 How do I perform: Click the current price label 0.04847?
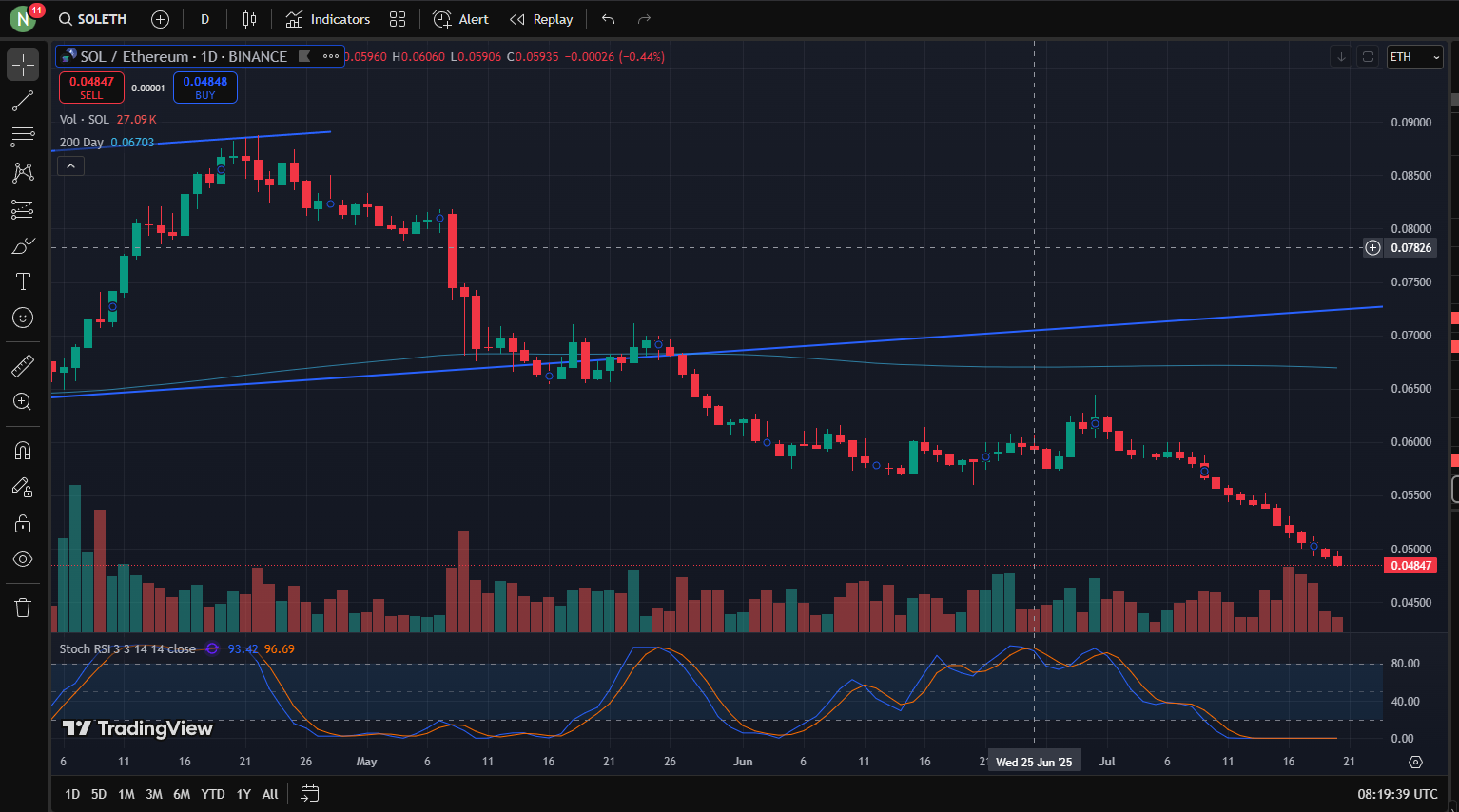click(x=1411, y=566)
